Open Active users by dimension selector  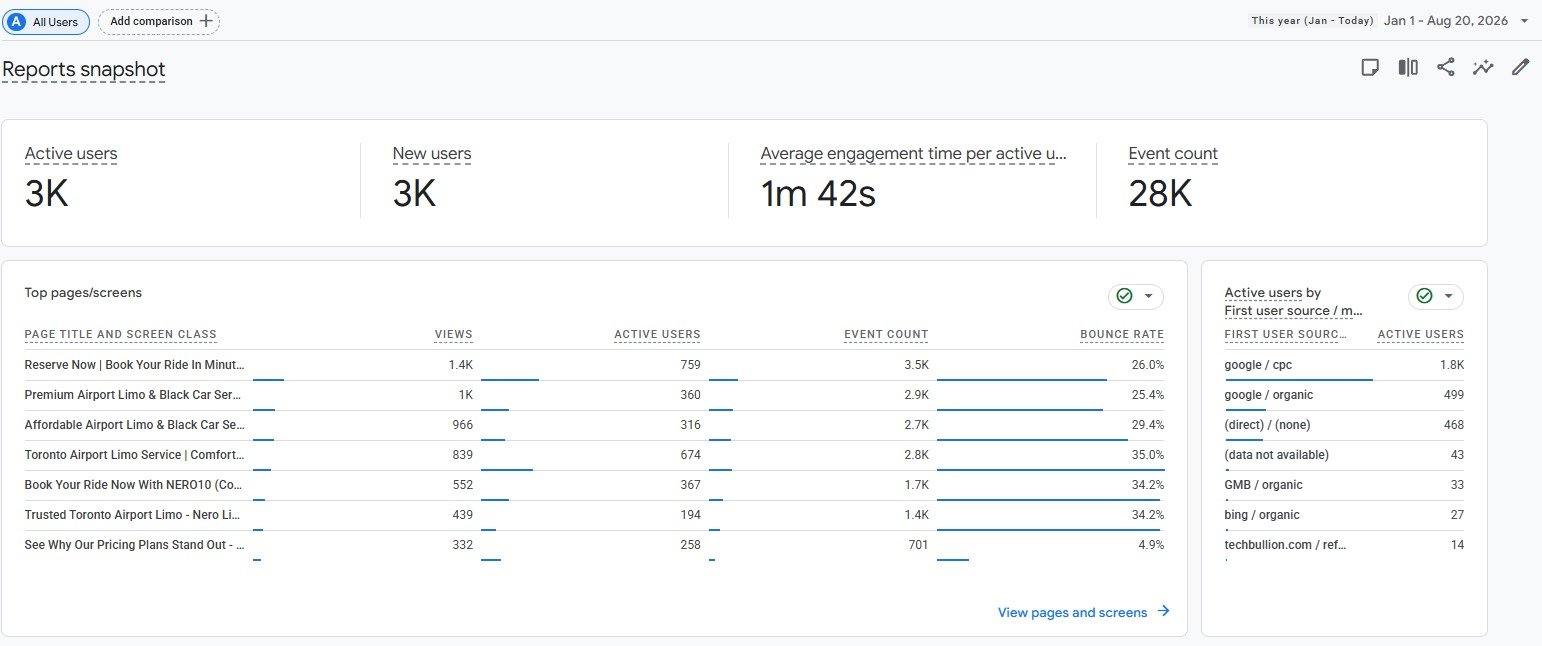[x=1264, y=293]
